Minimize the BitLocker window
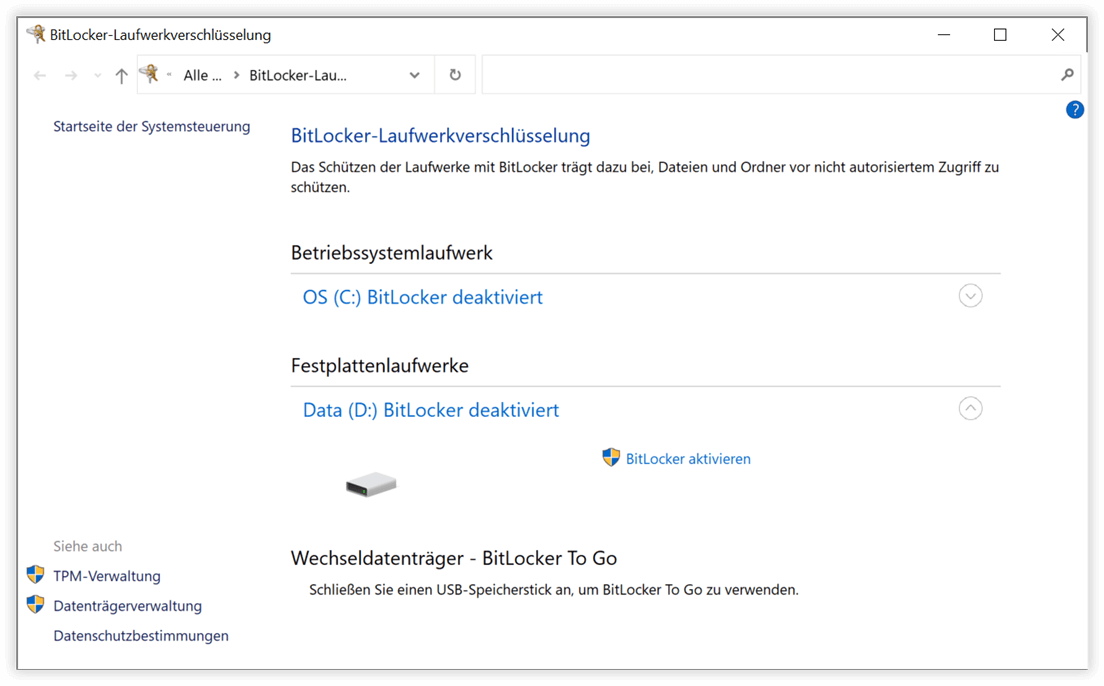The image size is (1104, 686). [943, 35]
